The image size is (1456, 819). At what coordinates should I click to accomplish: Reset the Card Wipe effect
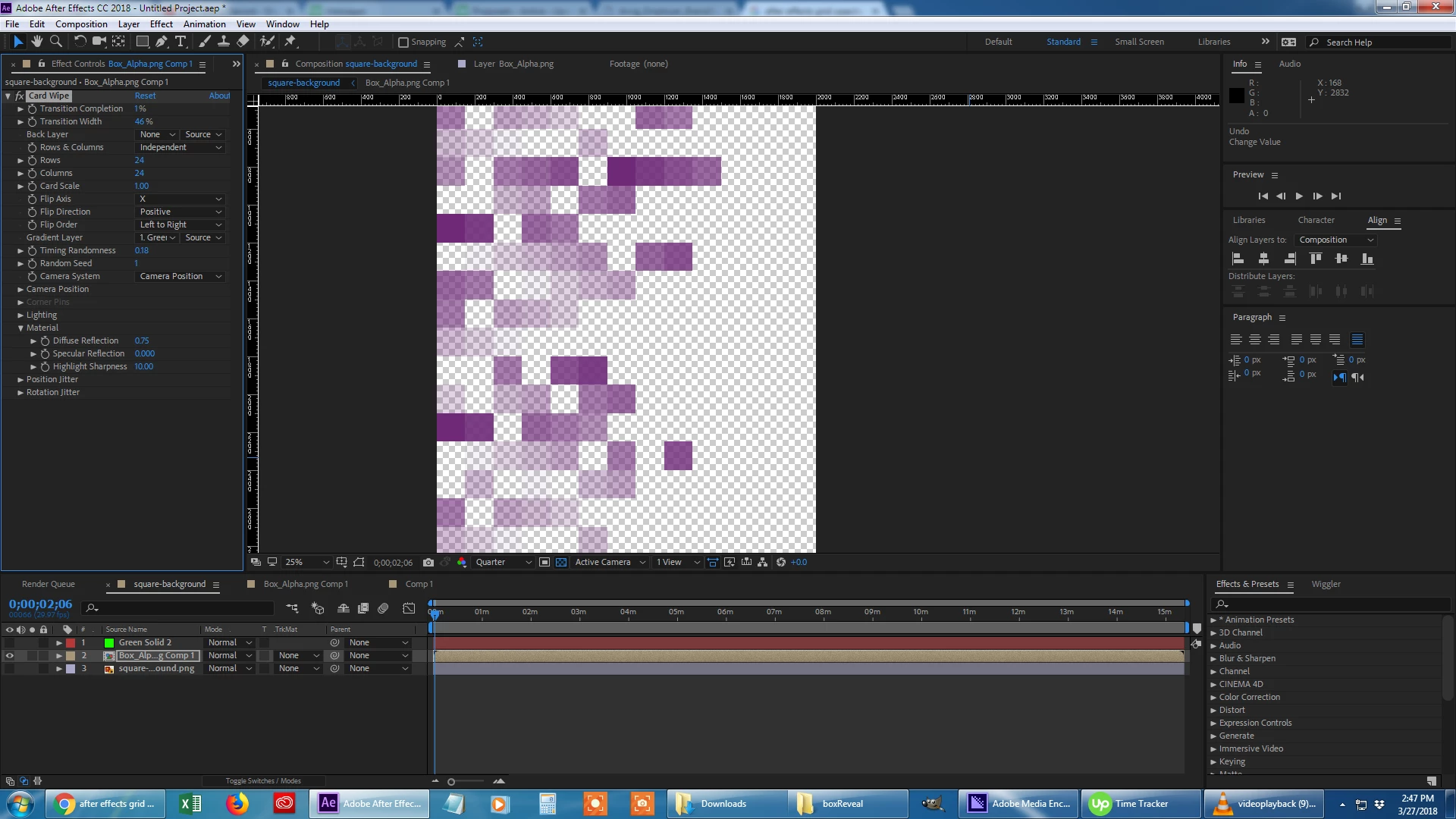point(145,96)
